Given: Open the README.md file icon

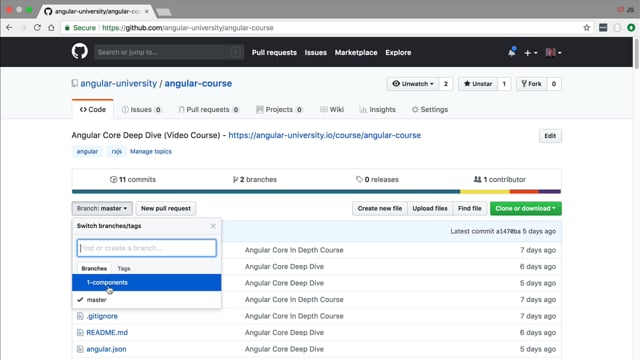Looking at the screenshot, I should click(x=80, y=333).
